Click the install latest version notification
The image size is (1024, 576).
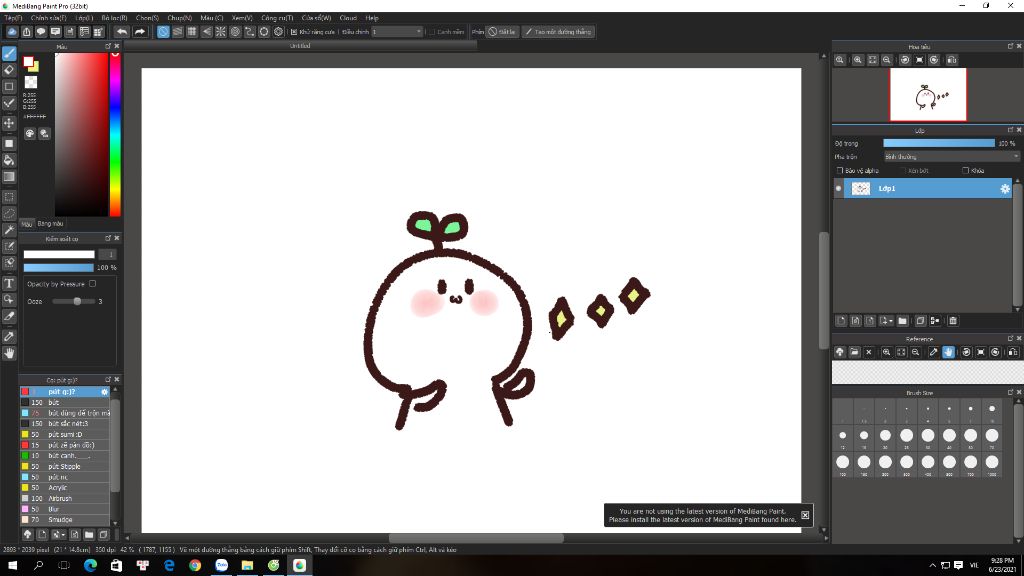tap(702, 516)
